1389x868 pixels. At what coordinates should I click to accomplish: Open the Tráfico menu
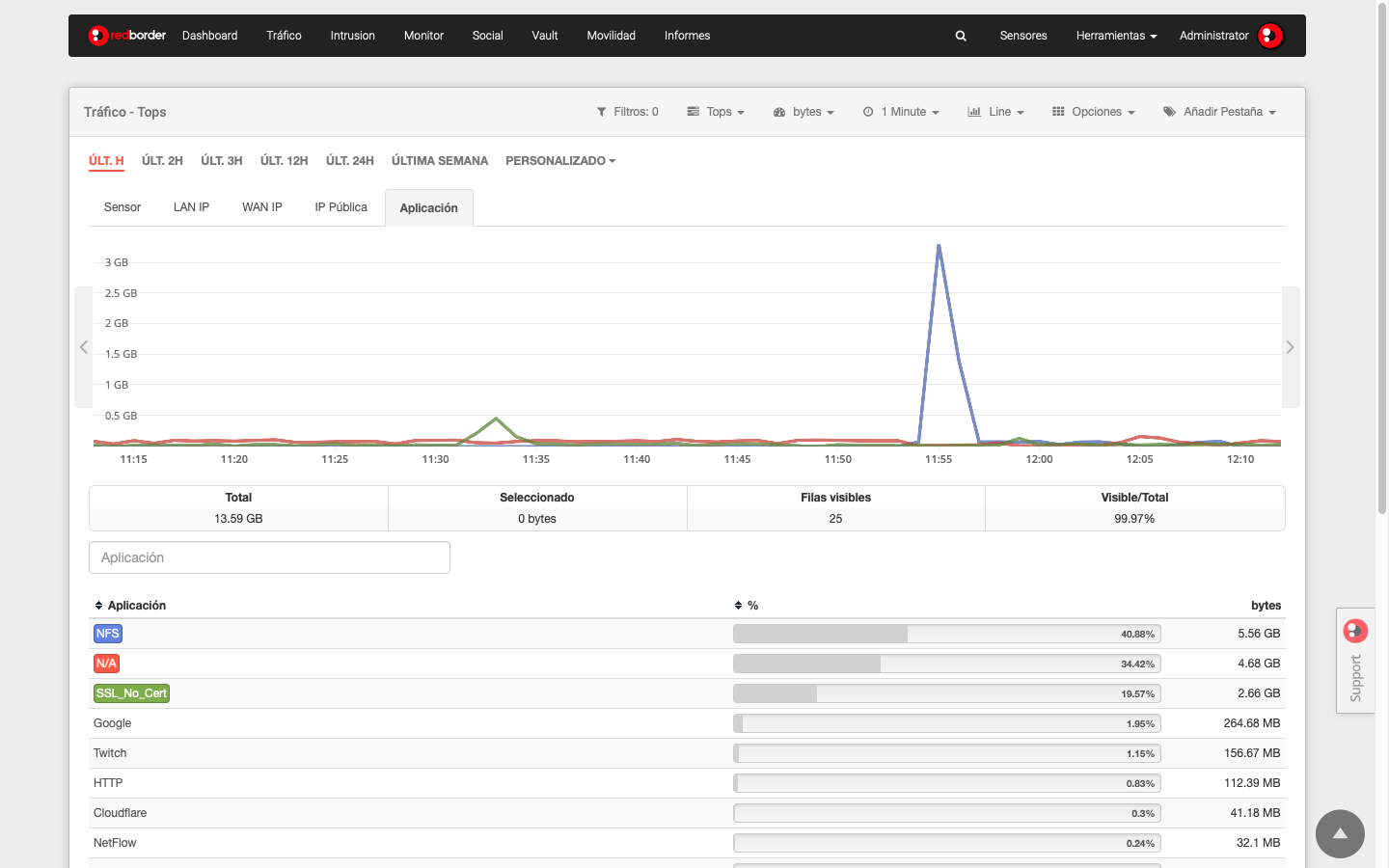click(x=284, y=36)
